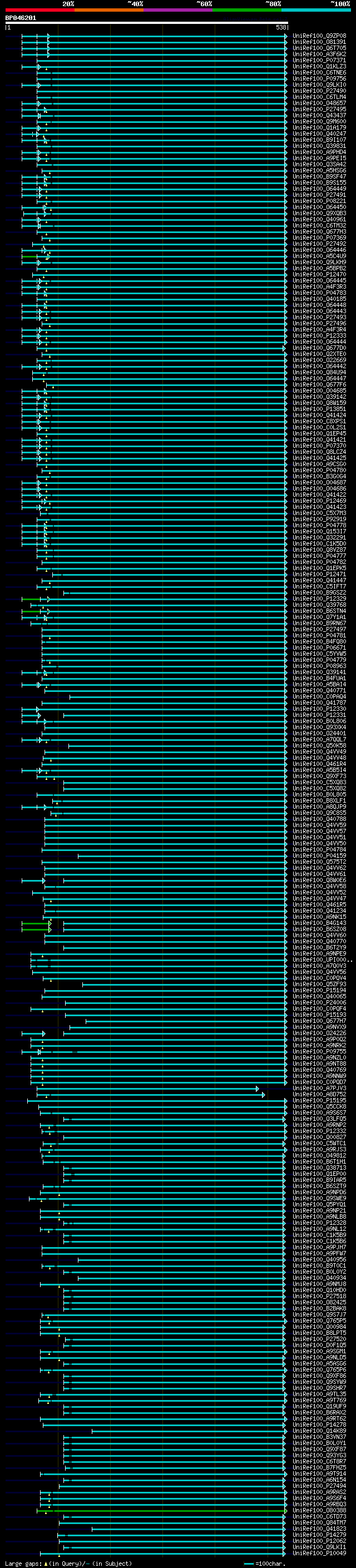Click UniRef100_O64447 label
356x1568 pixels.
pyautogui.click(x=319, y=379)
